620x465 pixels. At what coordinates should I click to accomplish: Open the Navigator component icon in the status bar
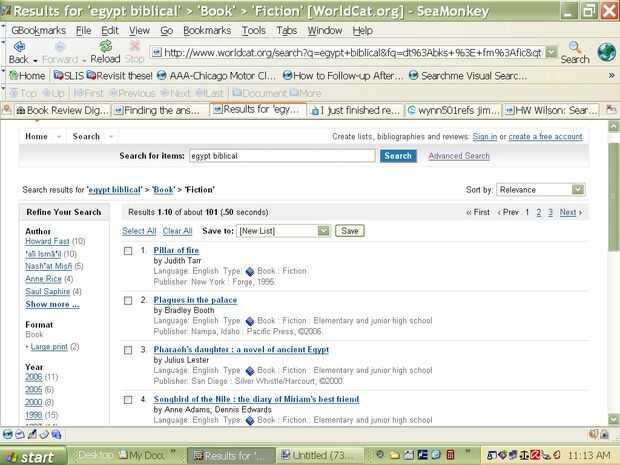8,434
